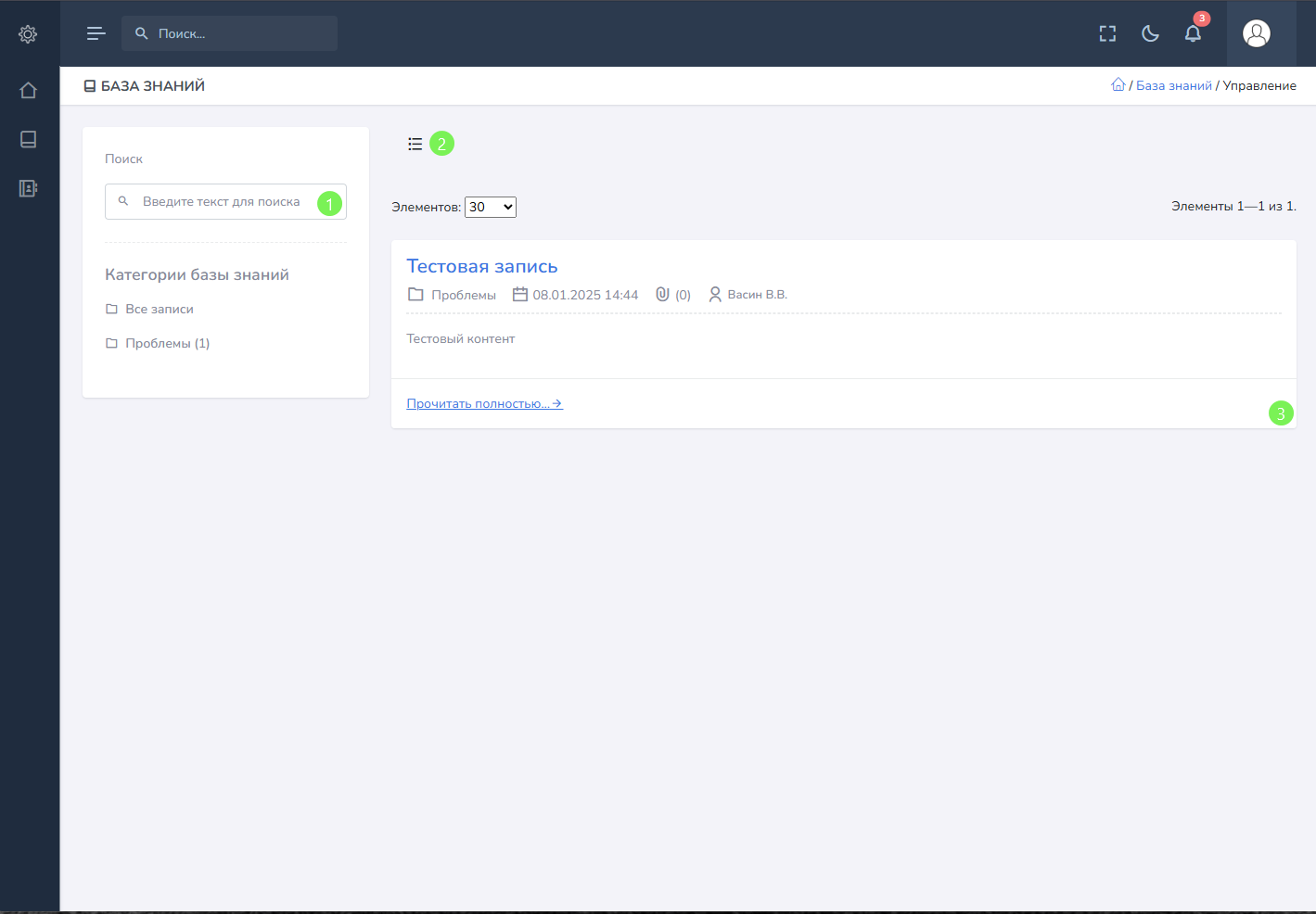Toggle the hamburger menu in header
The image size is (1316, 914).
click(x=96, y=33)
